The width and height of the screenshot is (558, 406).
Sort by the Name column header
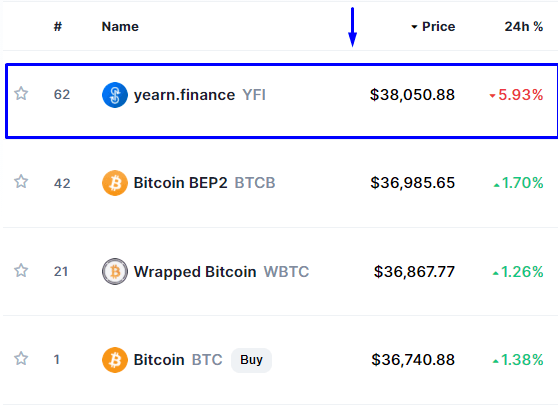tap(120, 26)
